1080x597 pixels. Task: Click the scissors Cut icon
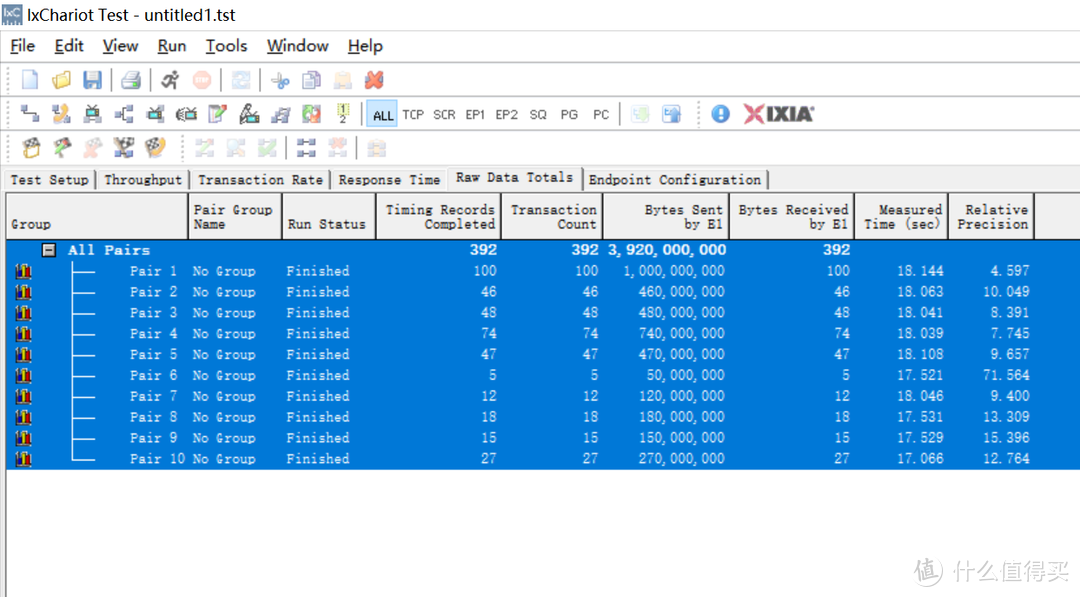[x=280, y=80]
